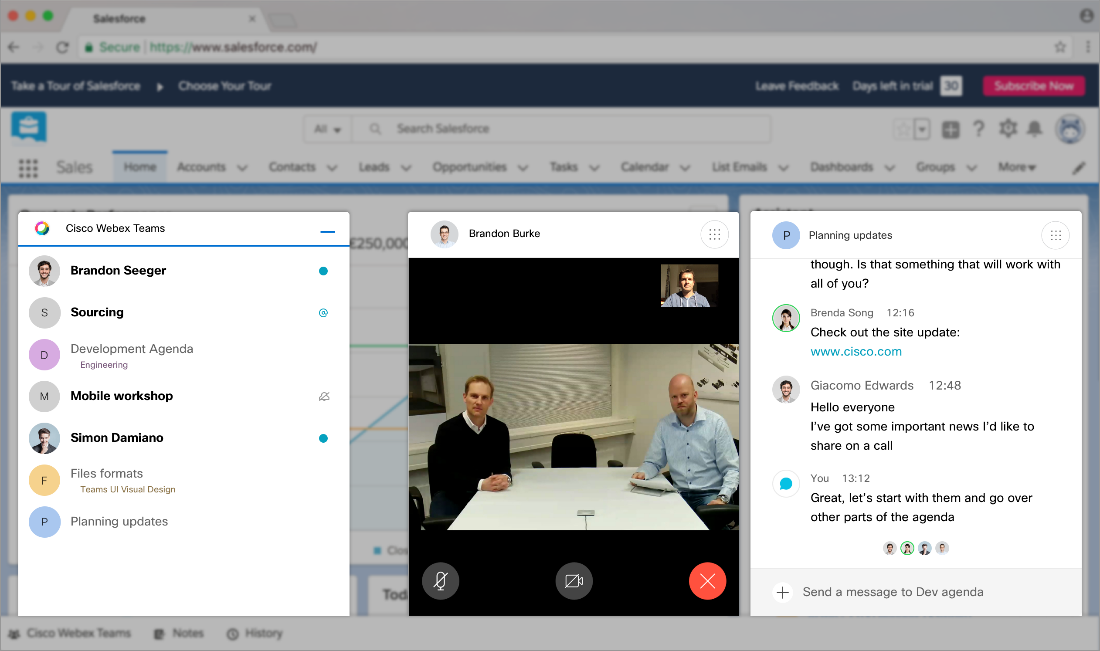Open the Brandon Seeger conversation
The image size is (1100, 651).
(x=118, y=271)
